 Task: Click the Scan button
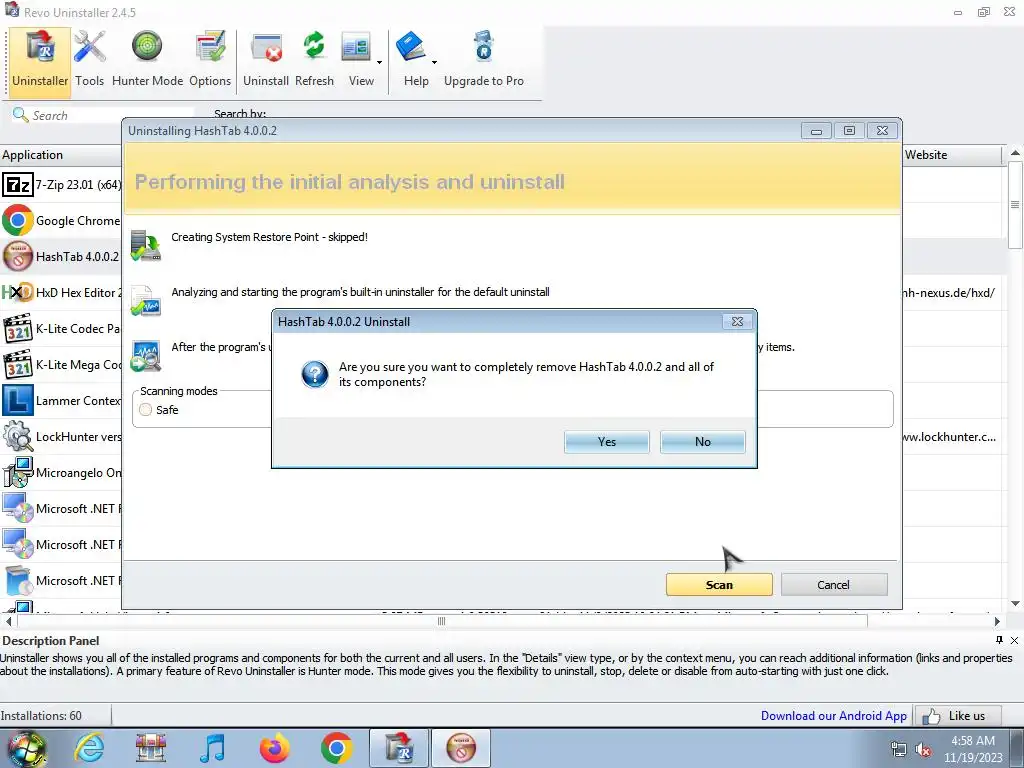coord(719,584)
